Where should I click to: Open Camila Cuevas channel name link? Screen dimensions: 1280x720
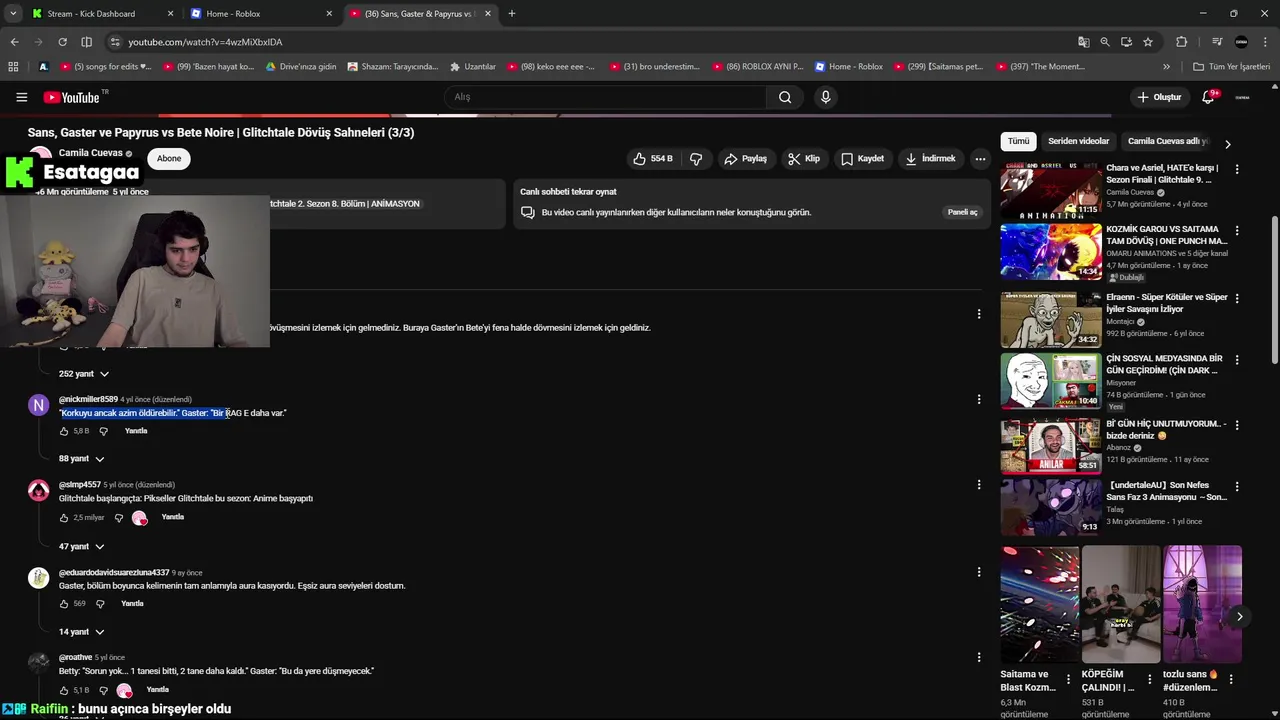coord(91,153)
